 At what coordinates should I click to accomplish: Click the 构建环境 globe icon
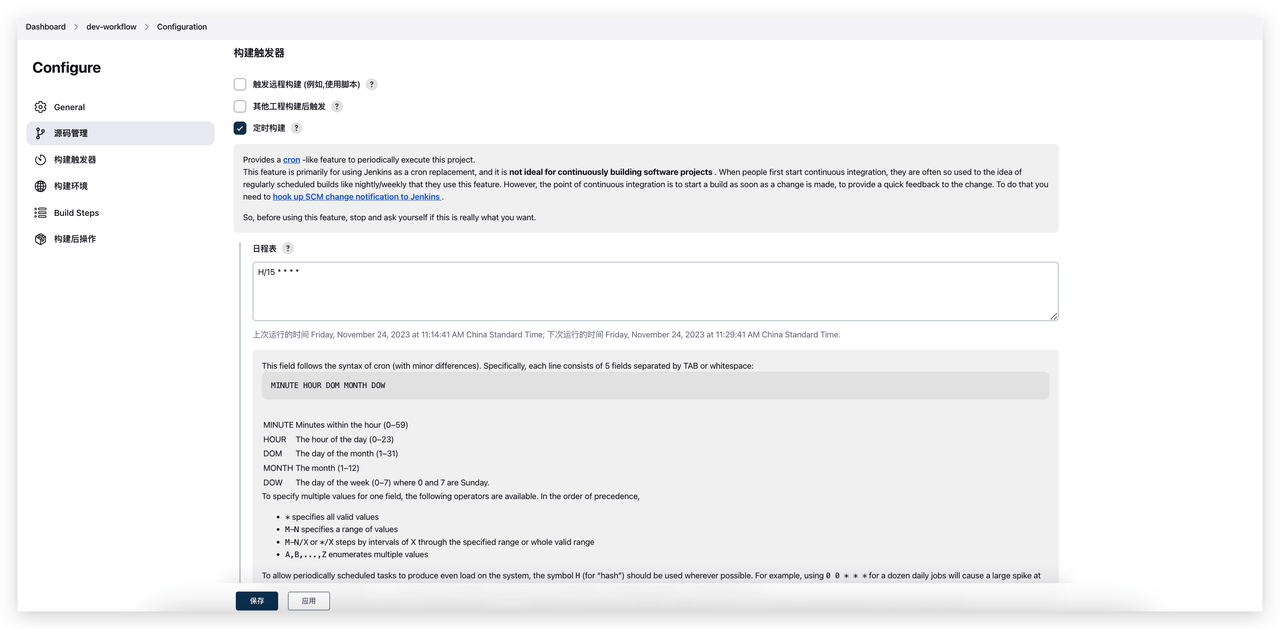click(x=40, y=186)
